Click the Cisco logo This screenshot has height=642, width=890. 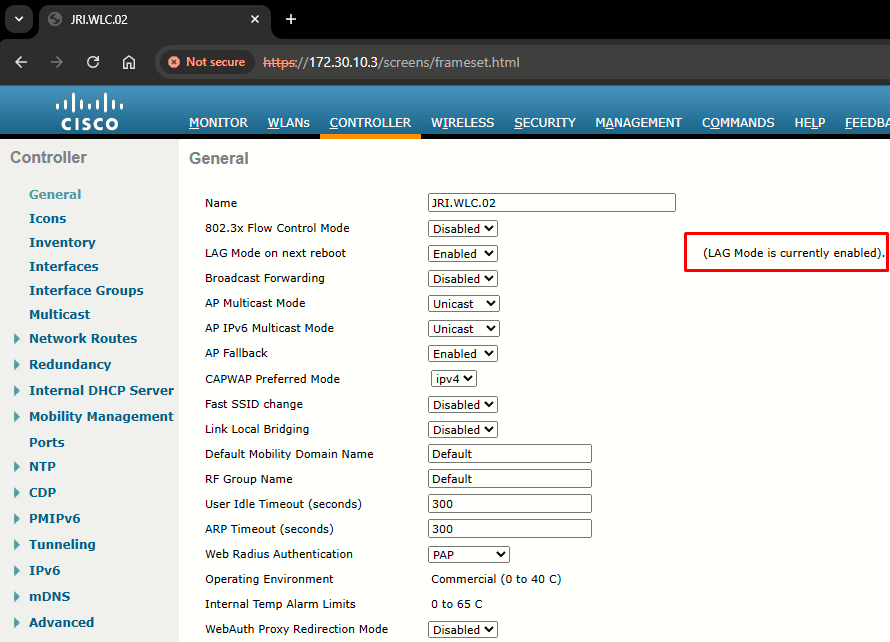(x=90, y=111)
